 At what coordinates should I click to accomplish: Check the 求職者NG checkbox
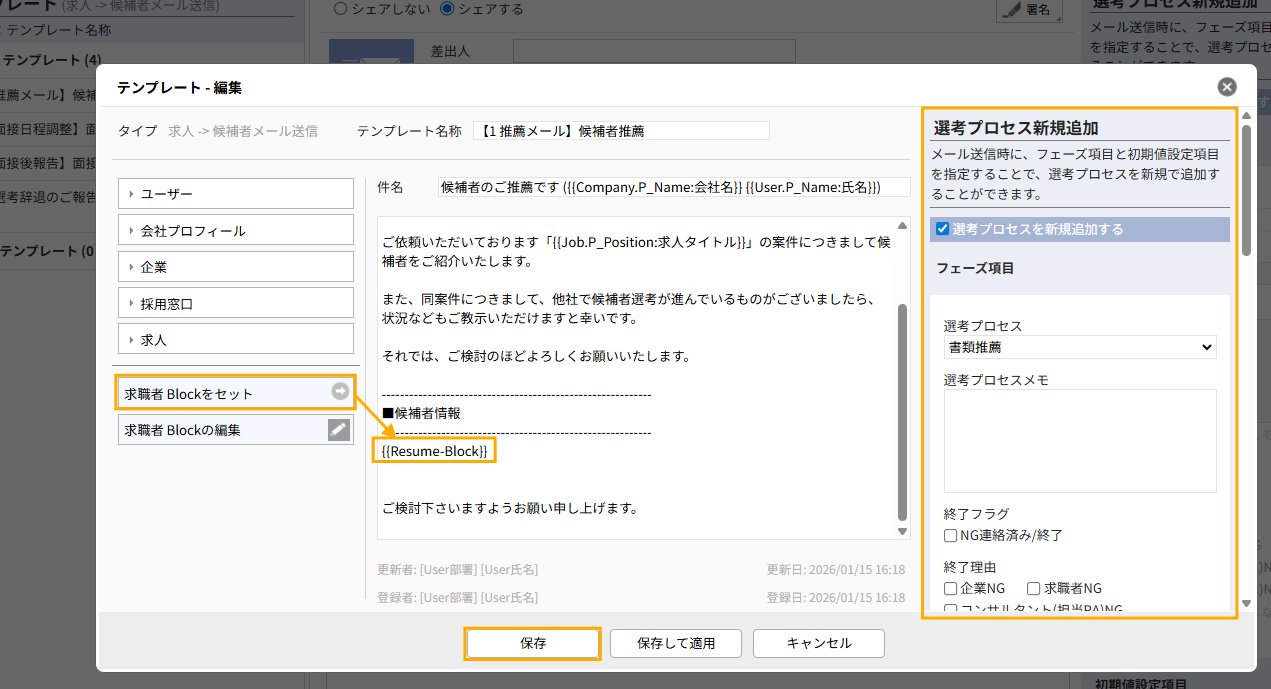pos(1034,588)
